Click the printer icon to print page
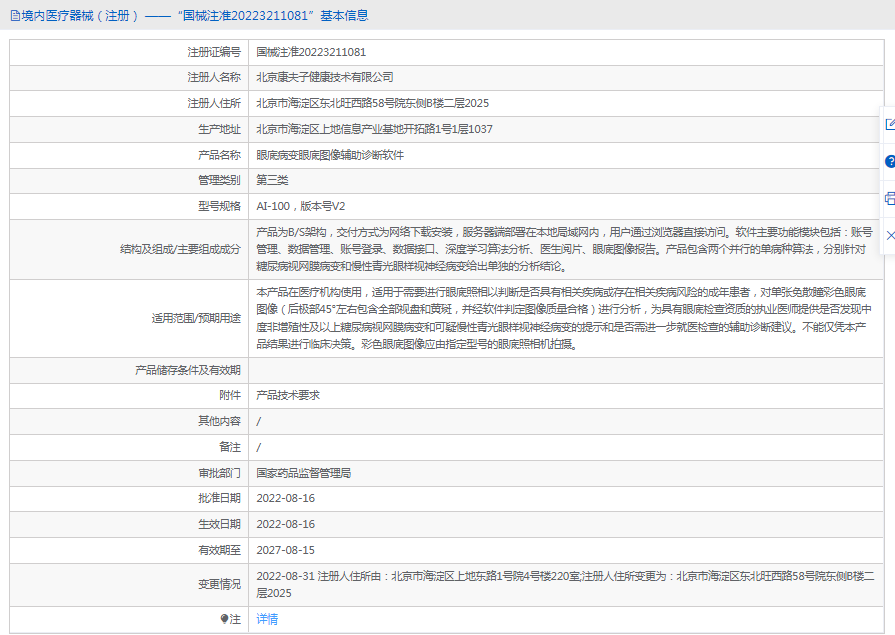Screen dimensions: 895x635 pos(889,198)
